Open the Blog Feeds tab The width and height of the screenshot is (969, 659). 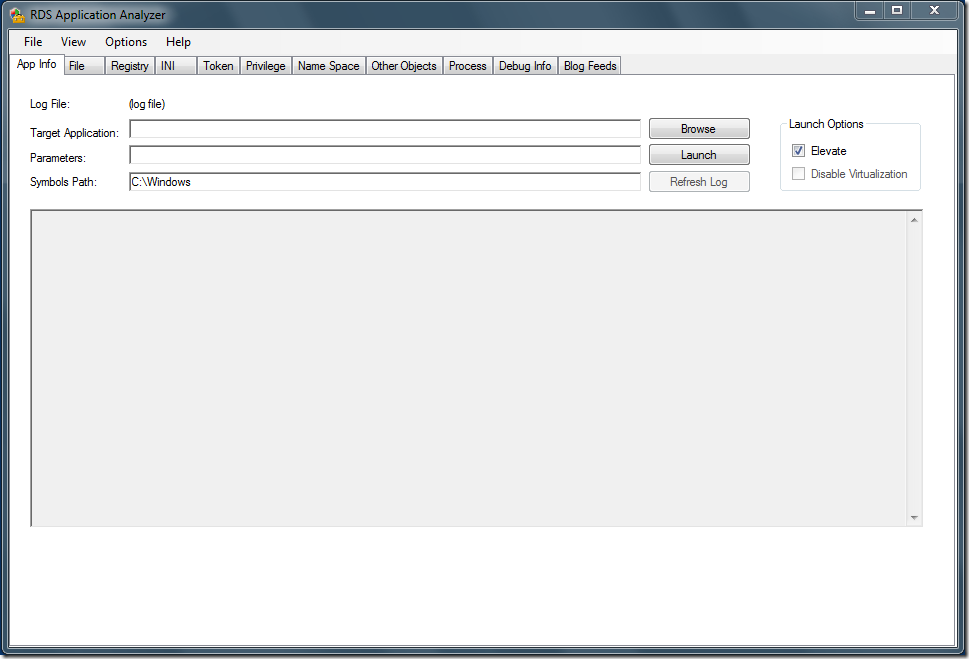click(590, 66)
